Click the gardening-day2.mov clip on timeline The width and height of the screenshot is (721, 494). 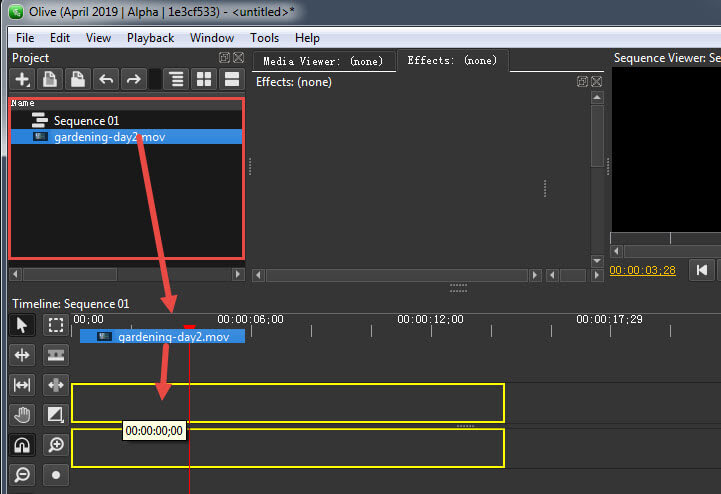pos(162,337)
